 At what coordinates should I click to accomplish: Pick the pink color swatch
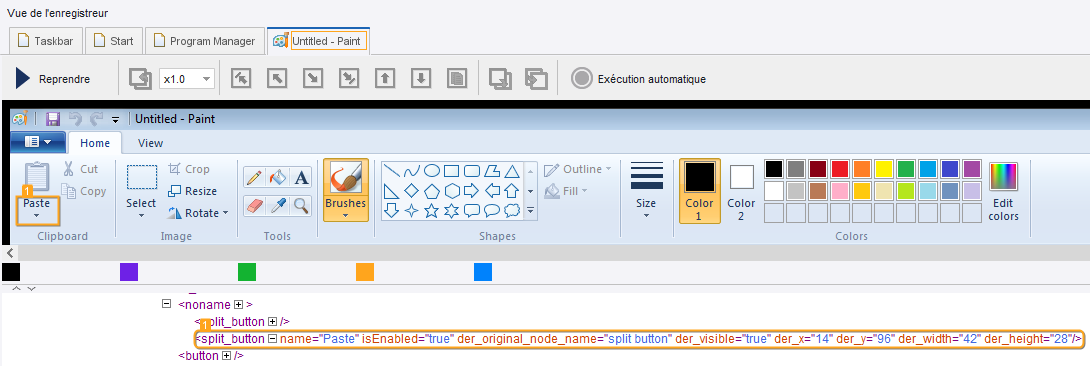840,190
